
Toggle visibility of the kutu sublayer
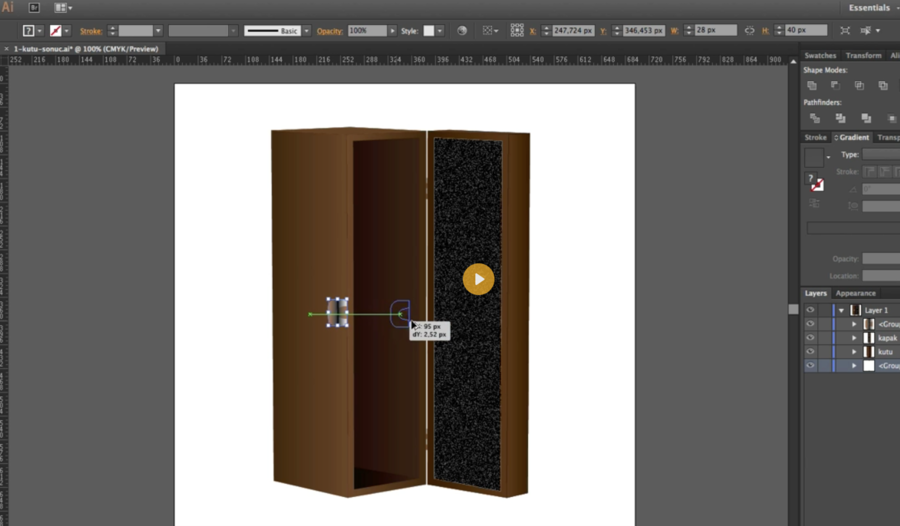pyautogui.click(x=810, y=351)
